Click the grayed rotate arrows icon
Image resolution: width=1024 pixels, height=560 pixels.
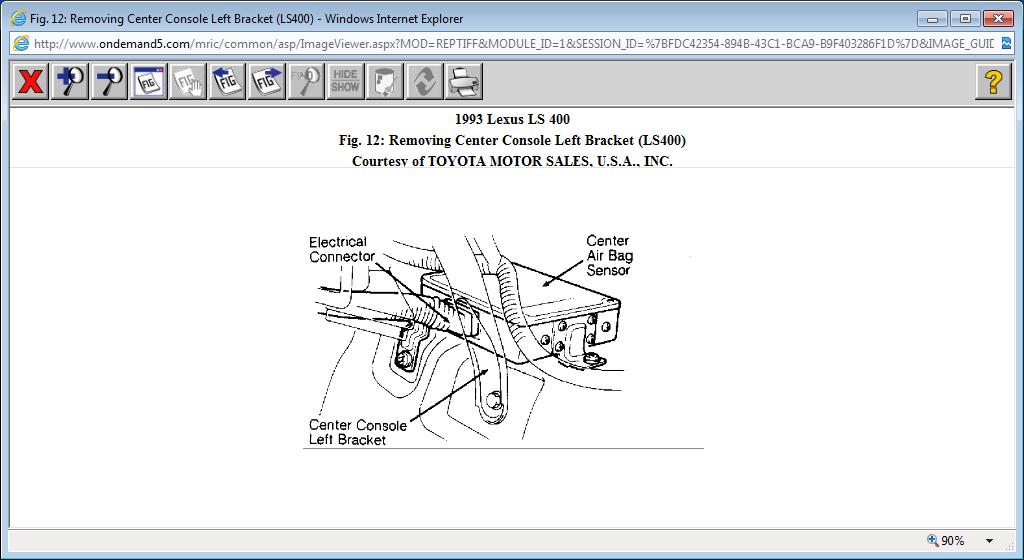(x=424, y=82)
